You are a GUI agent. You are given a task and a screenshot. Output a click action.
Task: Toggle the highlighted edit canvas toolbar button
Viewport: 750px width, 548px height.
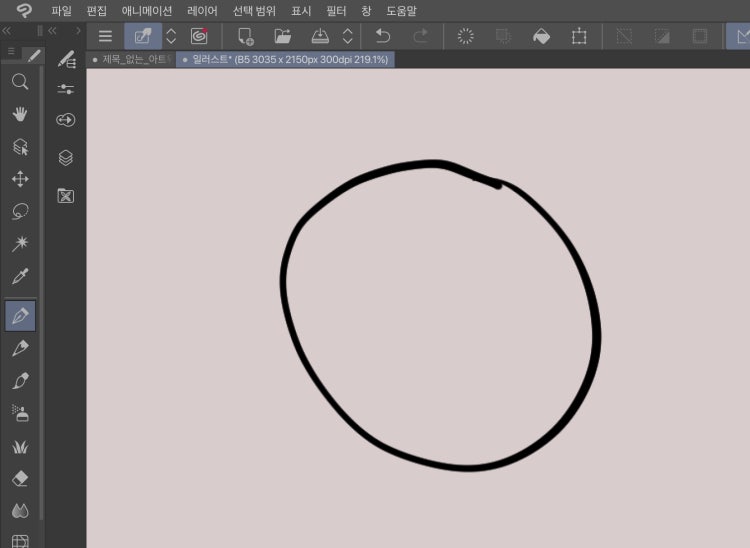coord(143,36)
